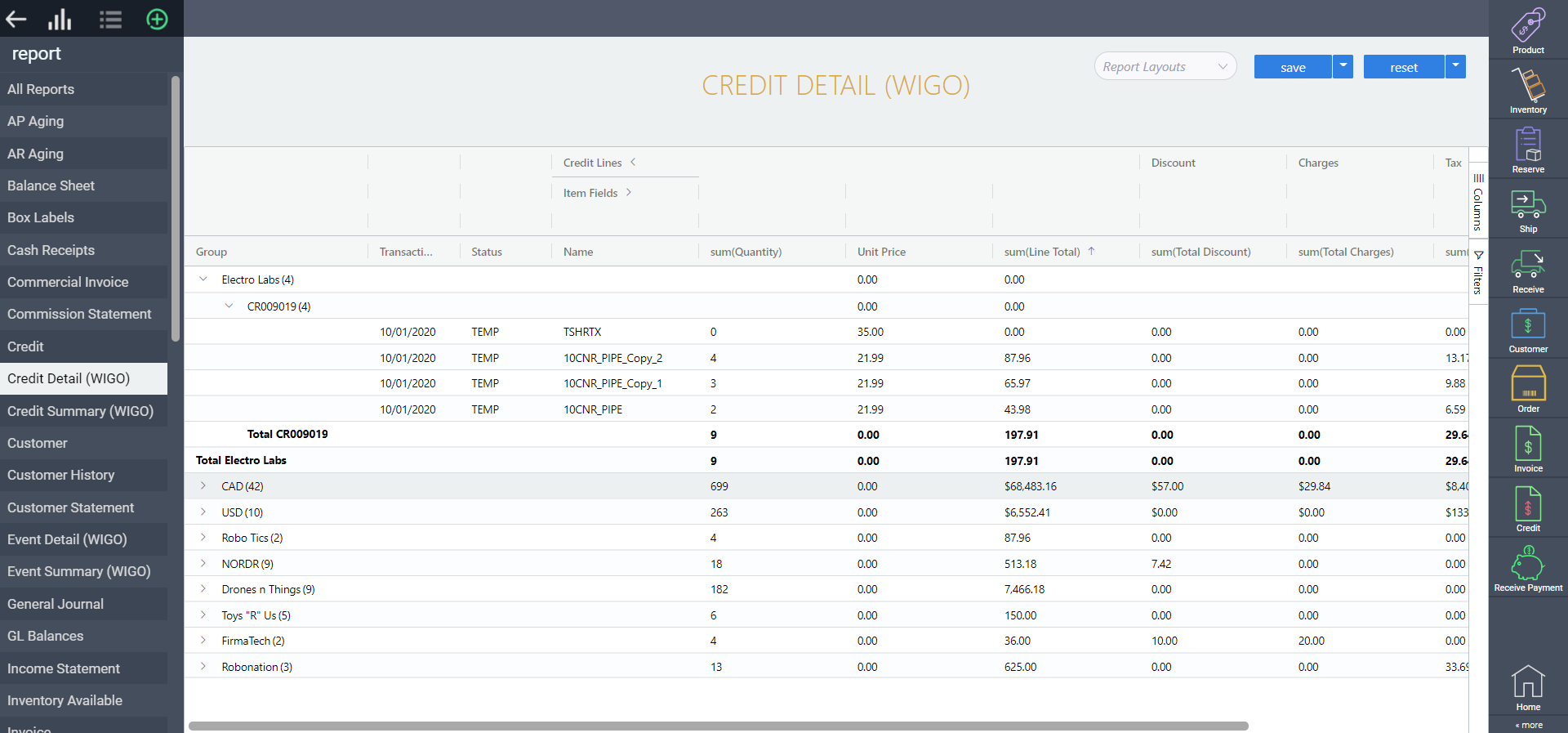
Task: Expand the Drones n Things (9) row
Action: (203, 589)
